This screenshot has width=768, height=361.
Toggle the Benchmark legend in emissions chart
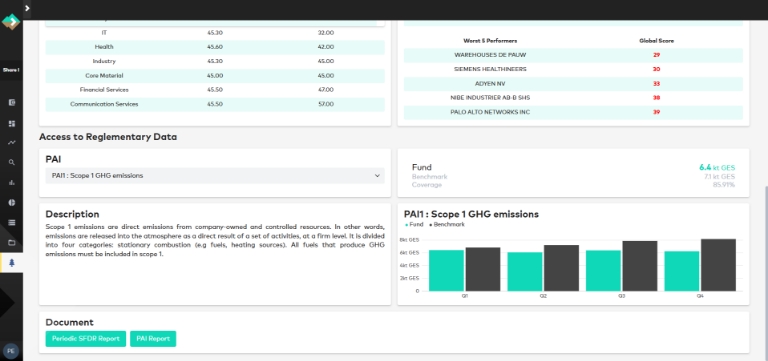pyautogui.click(x=447, y=224)
